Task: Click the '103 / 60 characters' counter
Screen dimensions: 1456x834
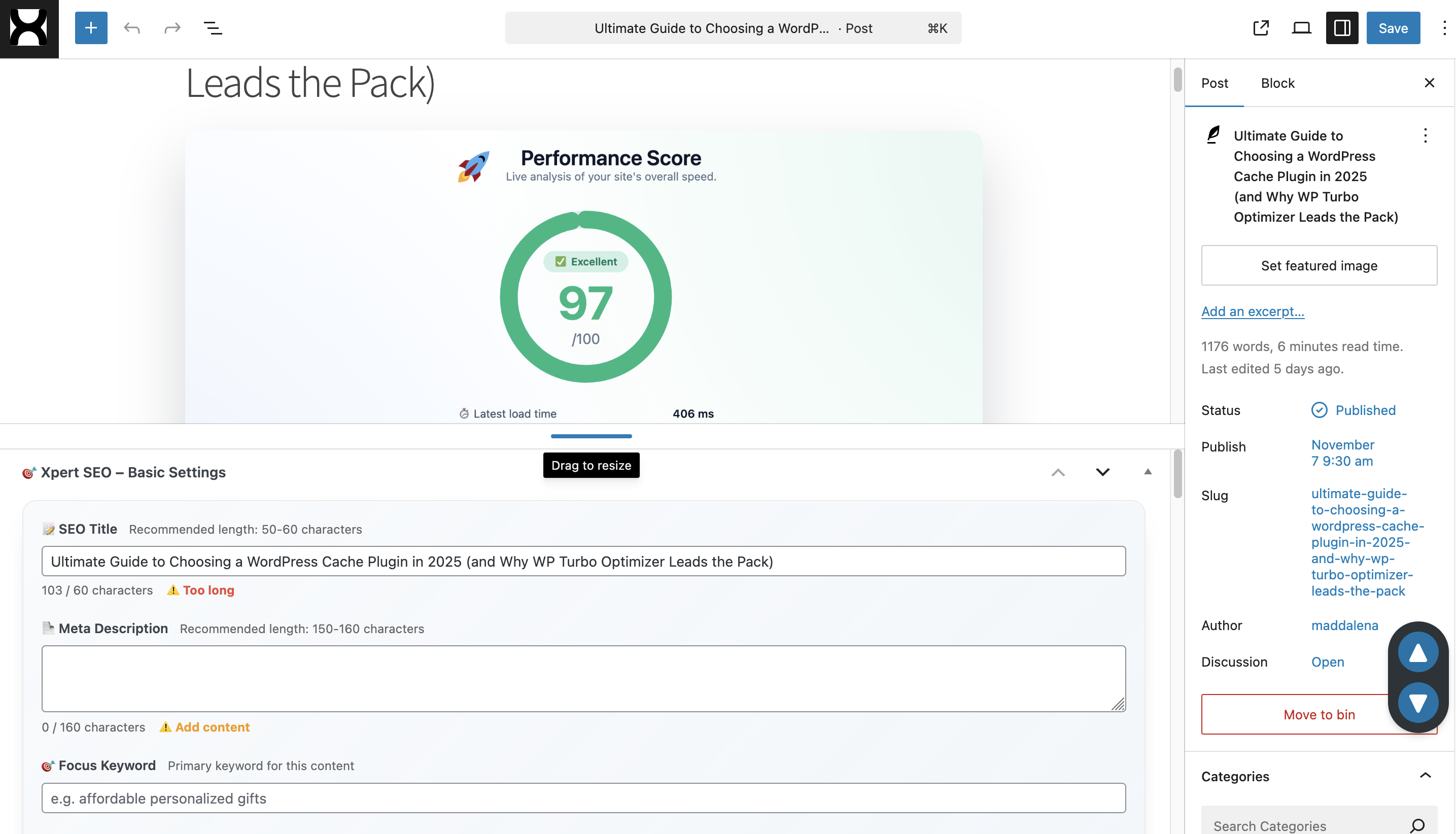Action: [97, 590]
